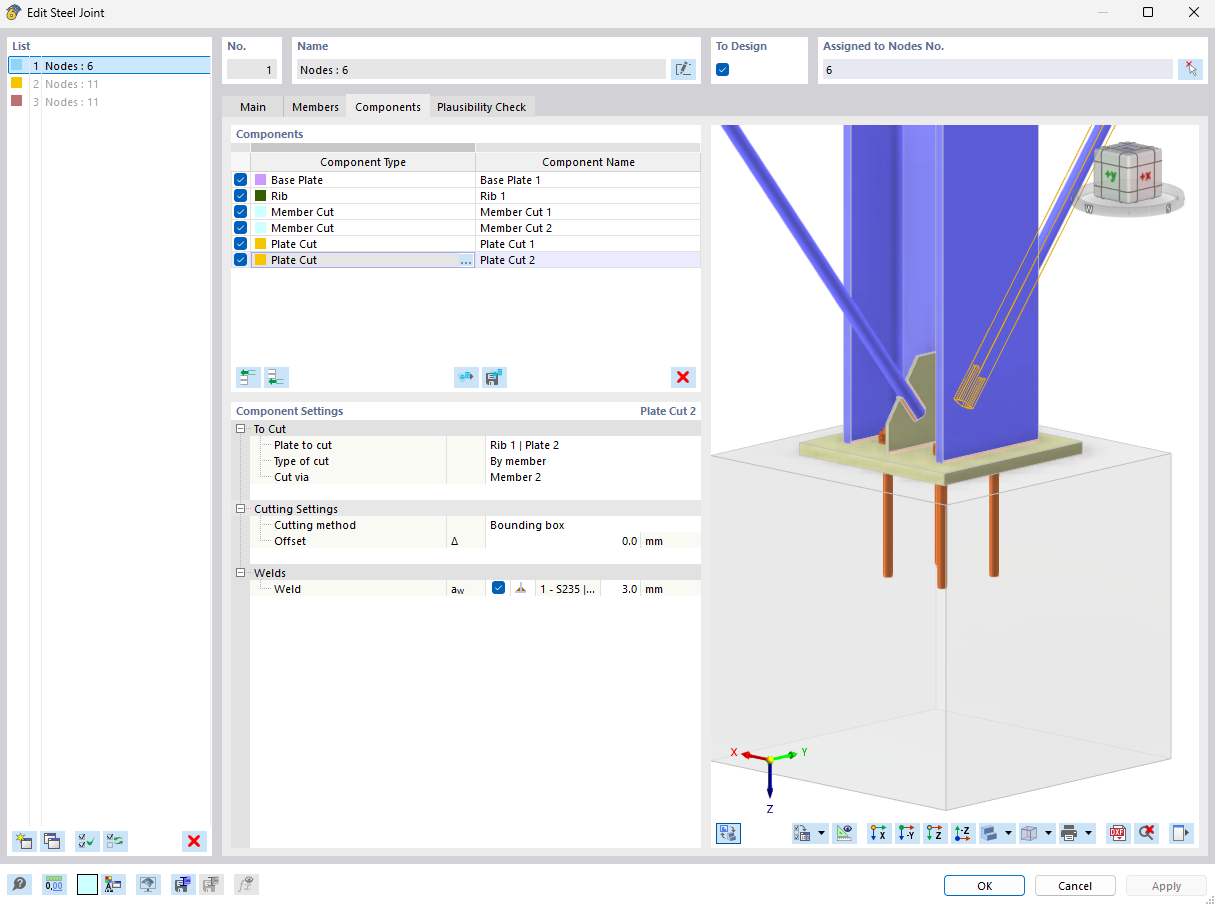Select list item 2 Nodes : 11
Screen dimensions: 1215x904
[x=109, y=84]
